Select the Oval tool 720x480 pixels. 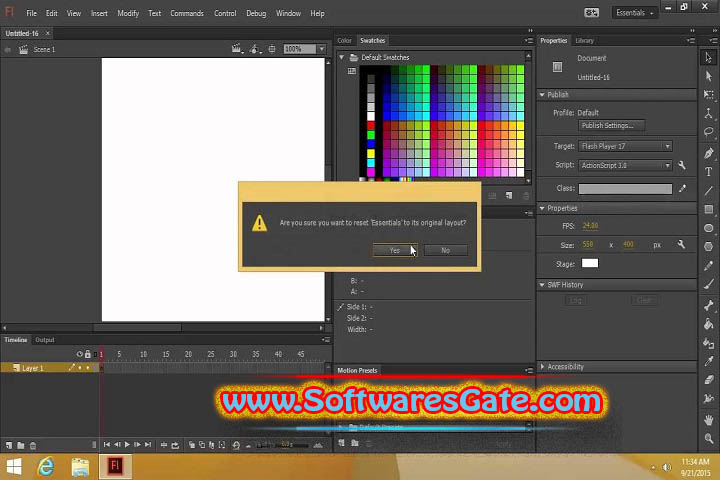709,228
